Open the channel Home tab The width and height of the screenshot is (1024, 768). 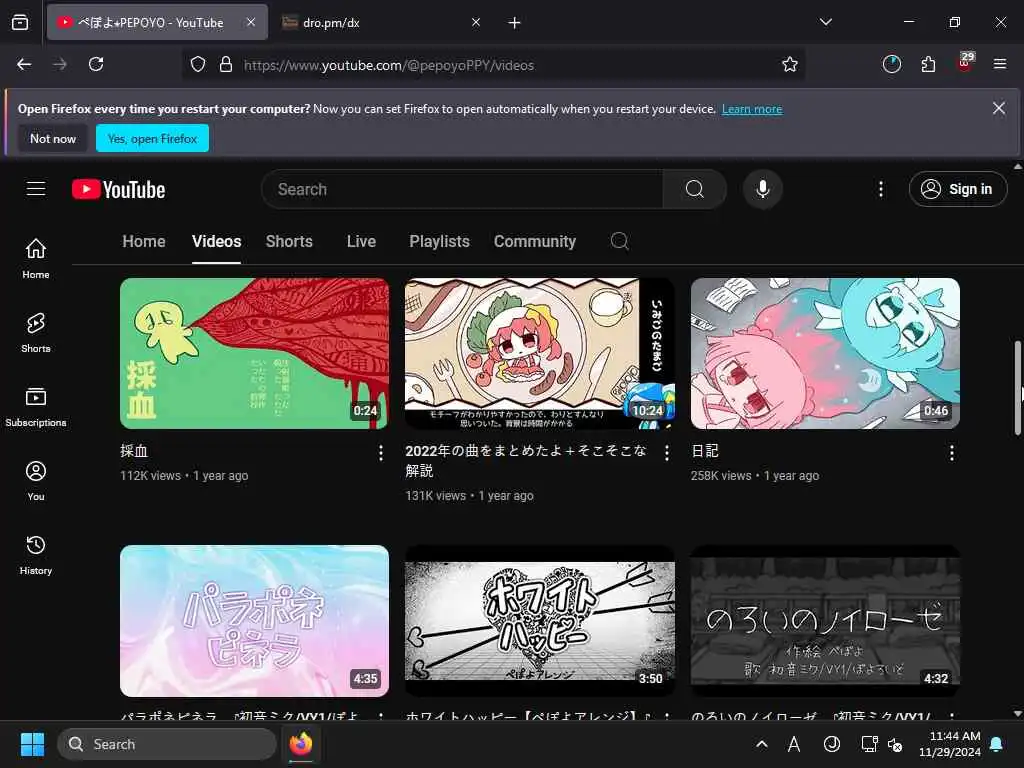coord(144,242)
